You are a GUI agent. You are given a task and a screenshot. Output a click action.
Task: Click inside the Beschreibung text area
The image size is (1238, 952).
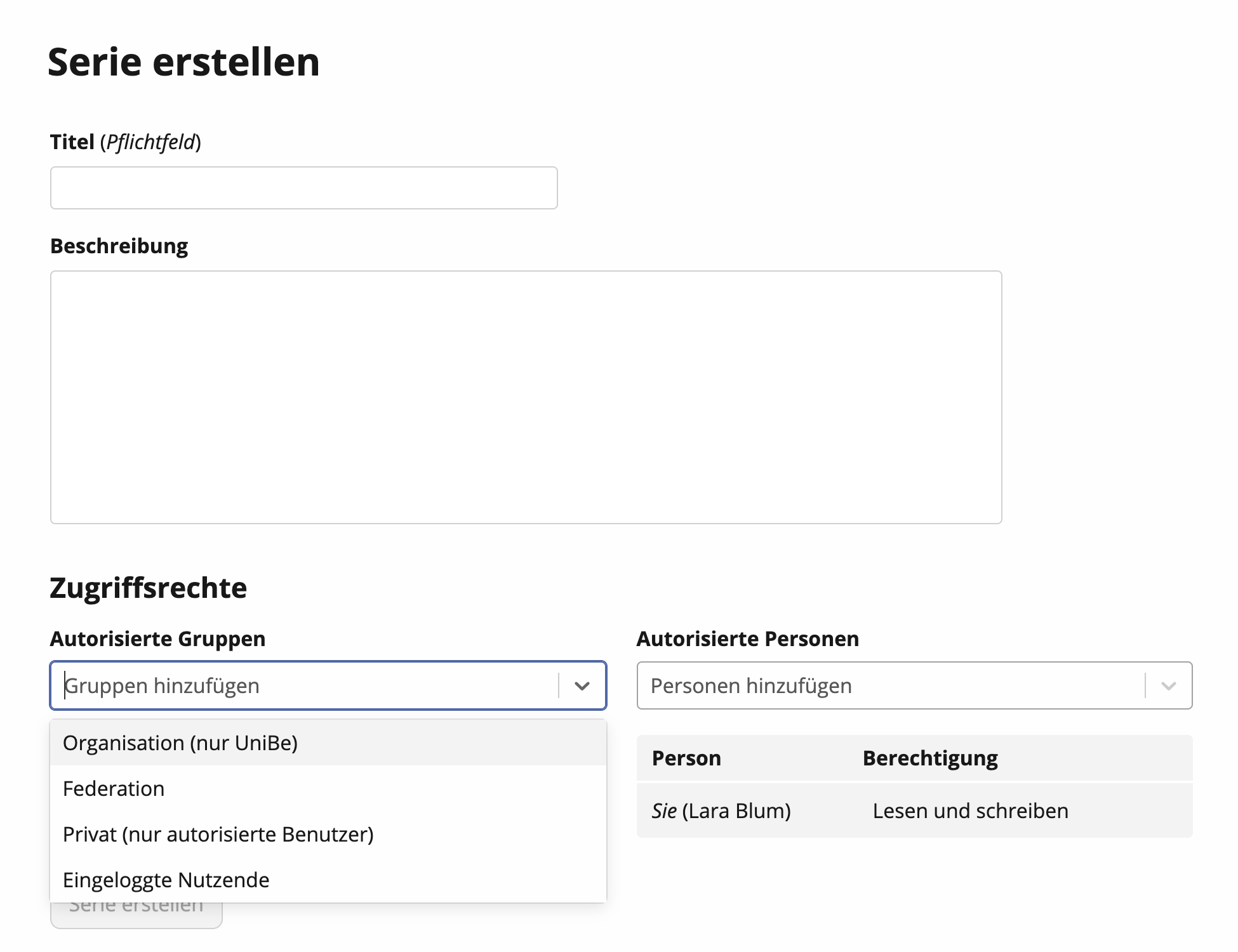click(x=526, y=397)
